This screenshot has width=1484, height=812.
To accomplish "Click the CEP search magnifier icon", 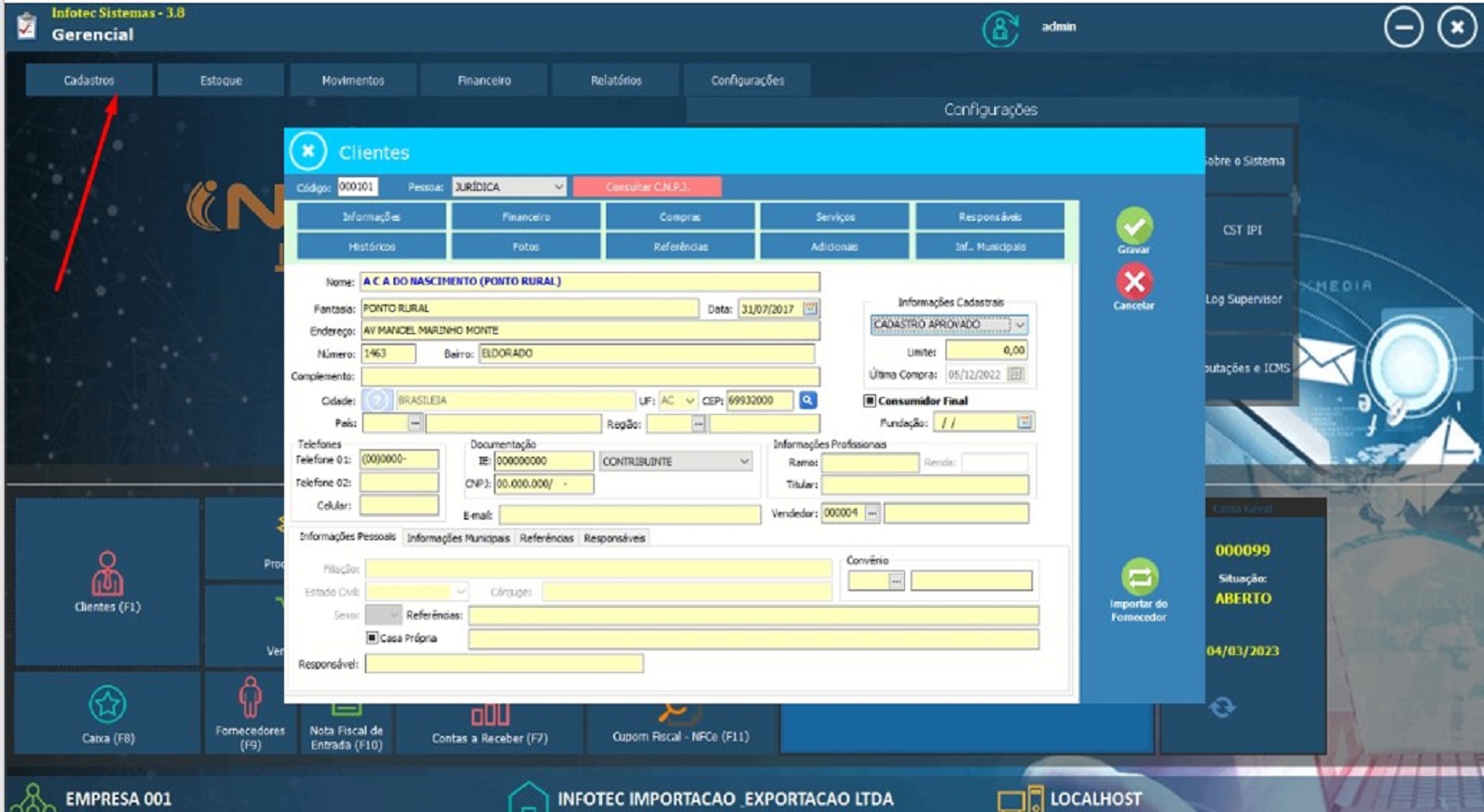I will tap(807, 400).
